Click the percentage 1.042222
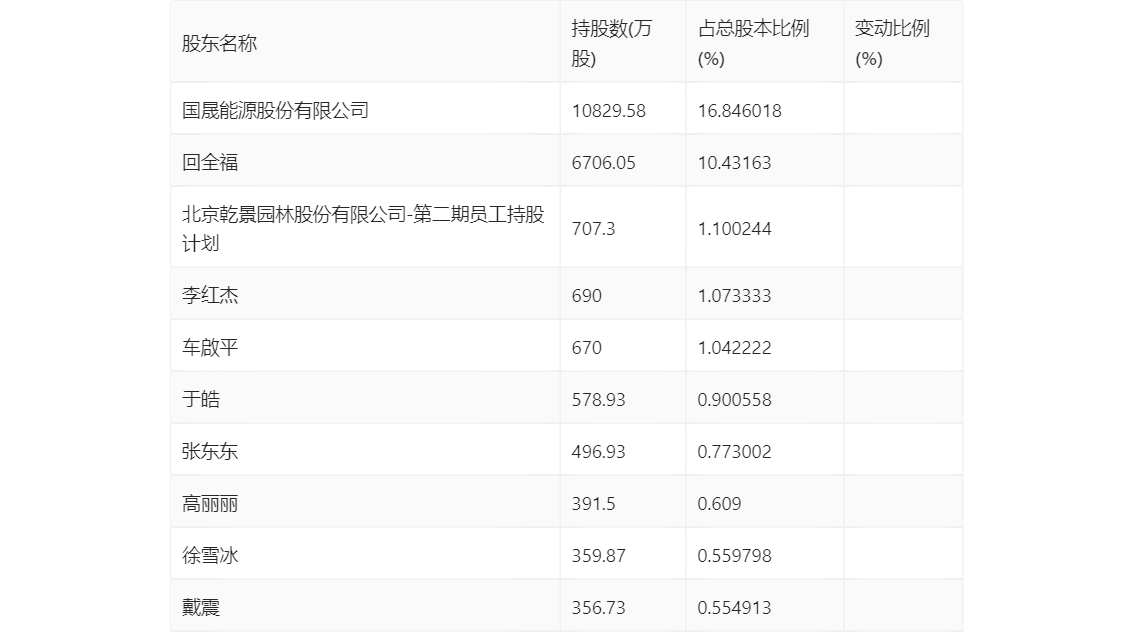The height and width of the screenshot is (632, 1134). tap(734, 348)
